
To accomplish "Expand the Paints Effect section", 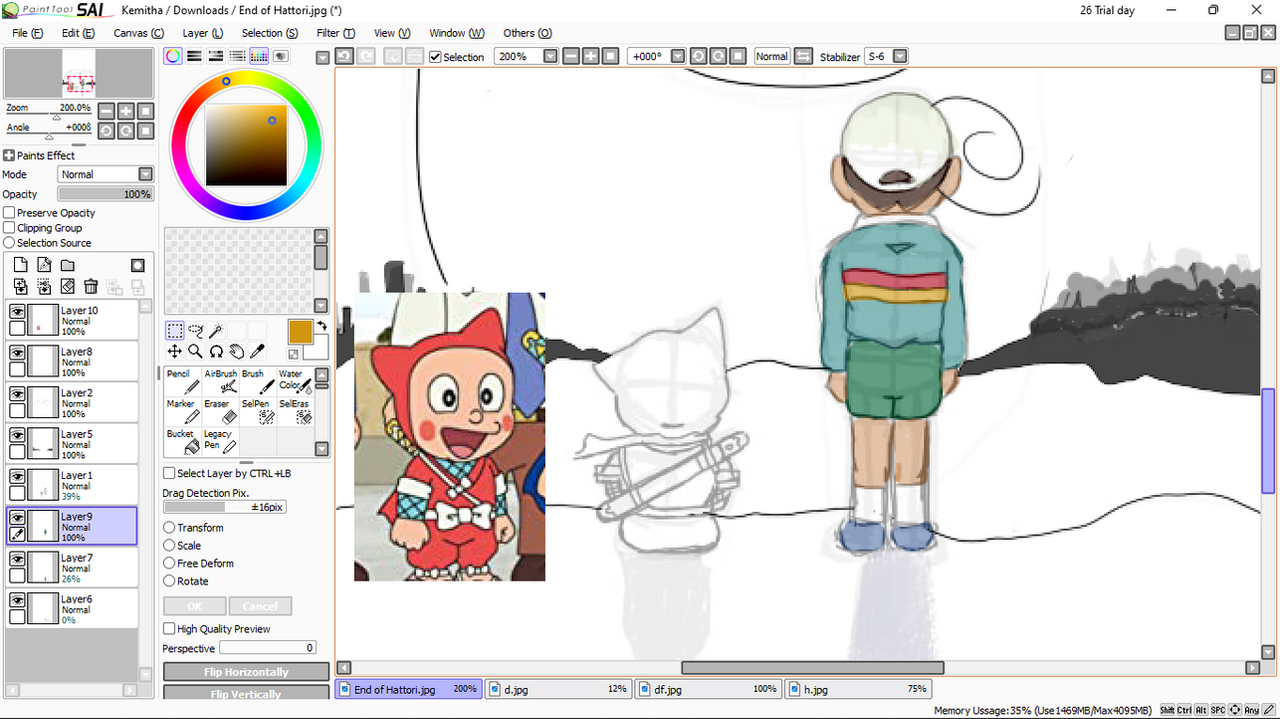I will click(9, 155).
